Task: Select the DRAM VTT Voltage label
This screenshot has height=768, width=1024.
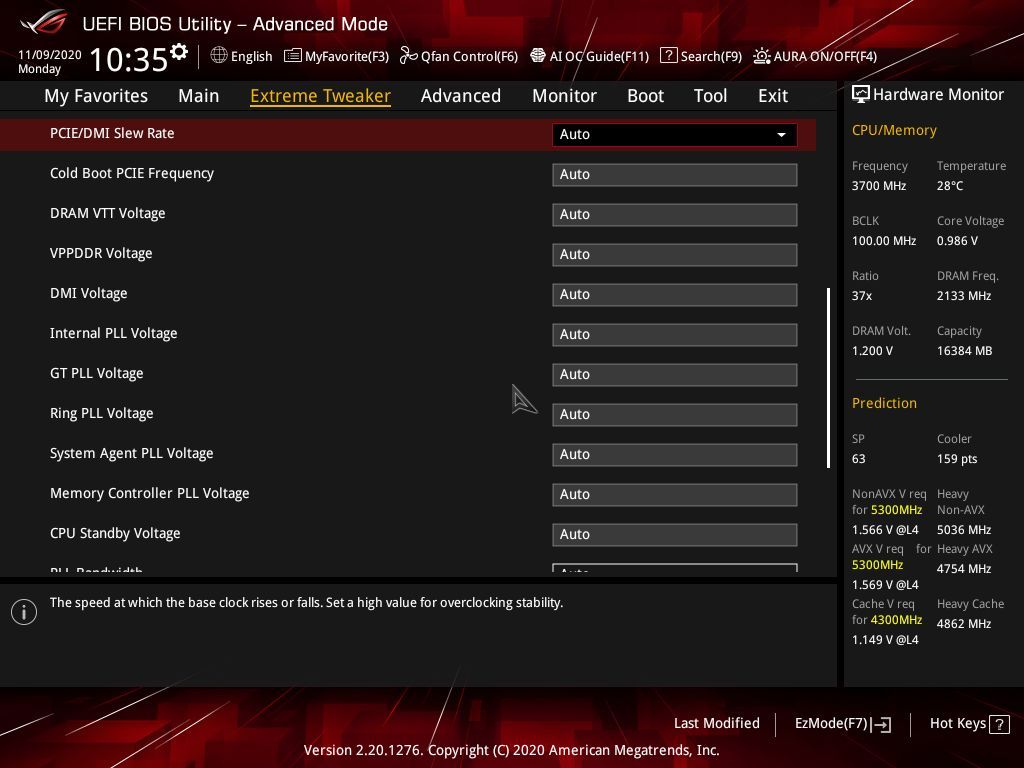Action: point(108,213)
